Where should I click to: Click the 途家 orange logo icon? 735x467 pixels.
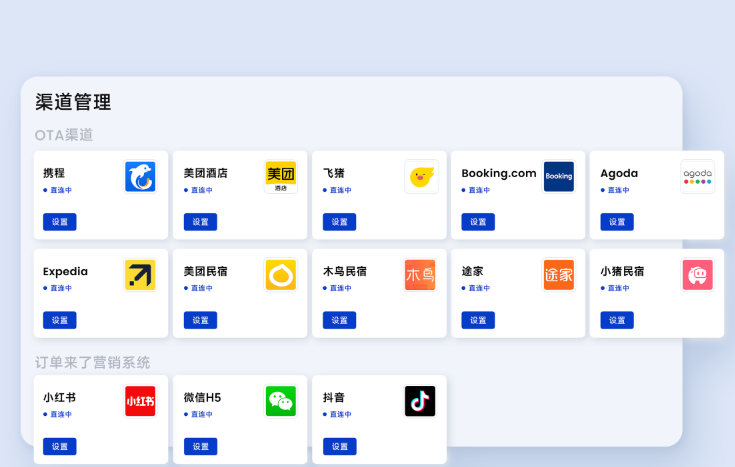[x=558, y=275]
